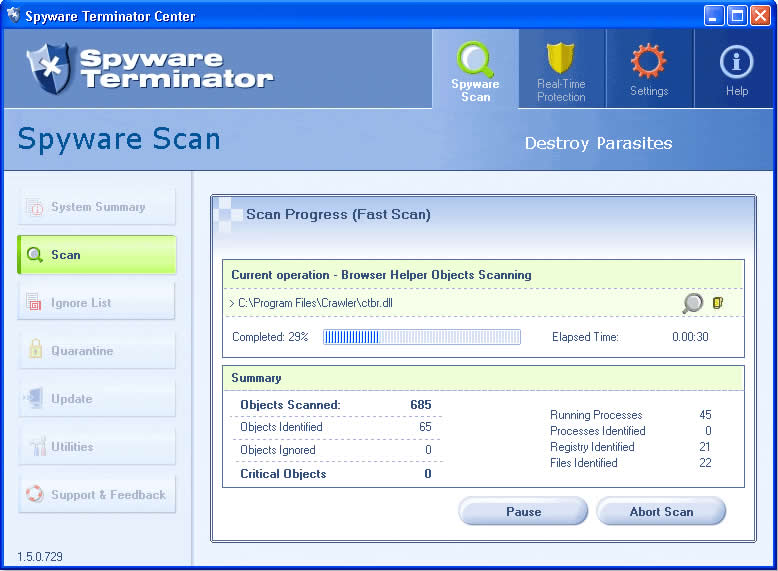Close the Spyware Terminator Center window
Image resolution: width=778 pixels, height=571 pixels.
tap(760, 16)
